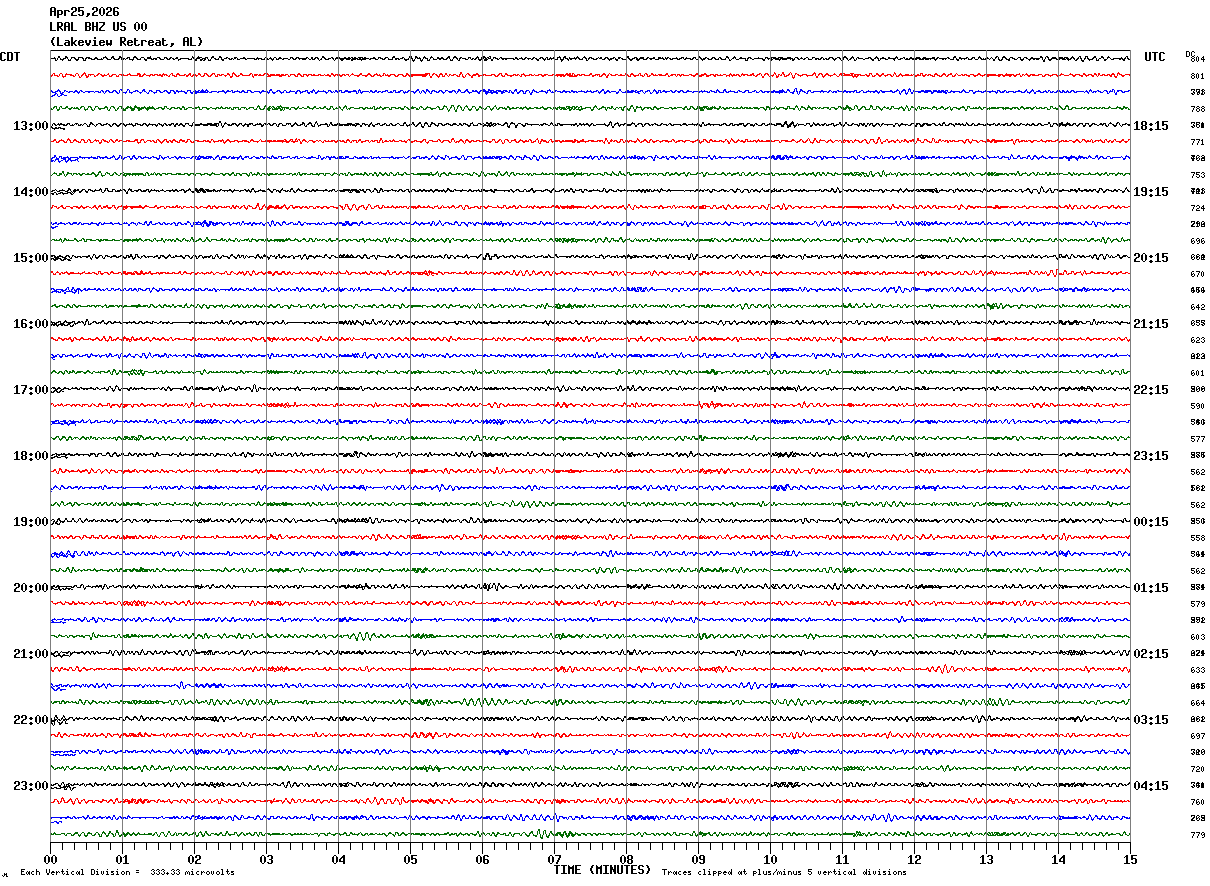Screen dimensions: 1210x886
Task: Click the 18:15 UTC row label
Action: point(1151,126)
